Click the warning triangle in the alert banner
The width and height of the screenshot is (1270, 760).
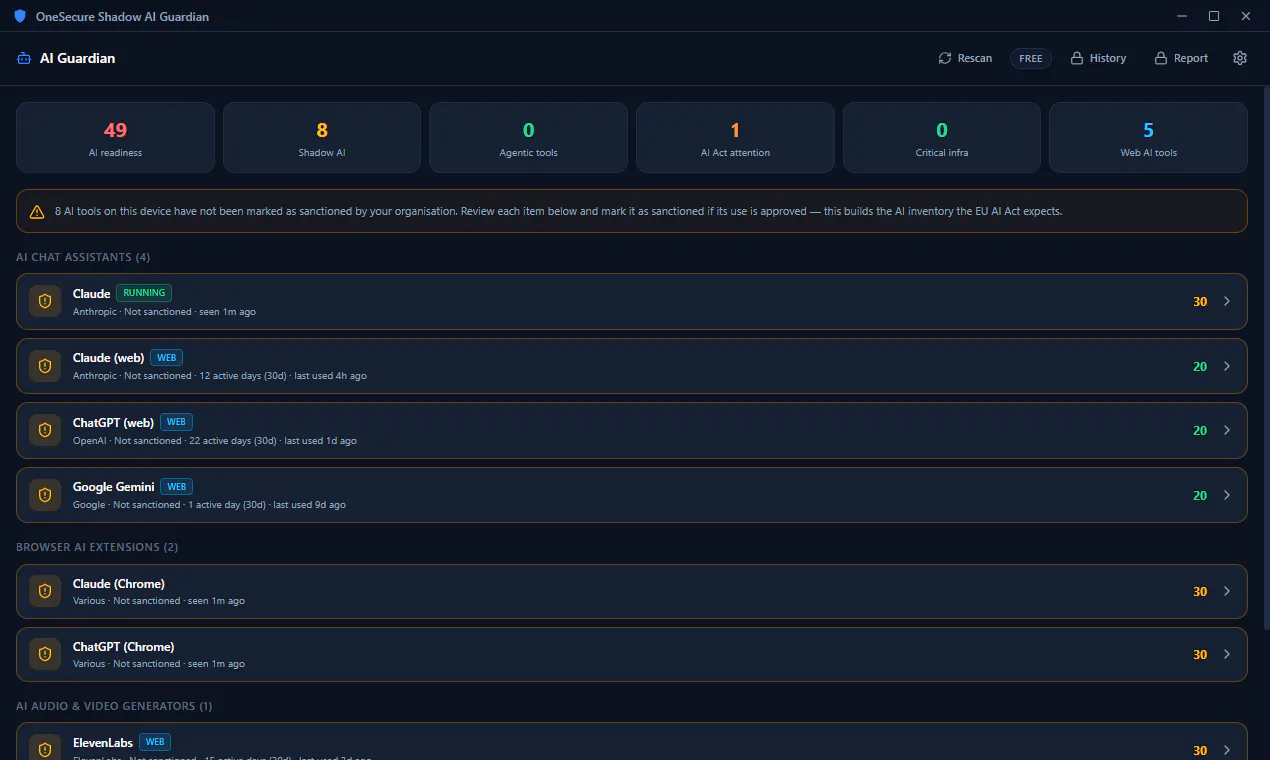click(x=37, y=212)
